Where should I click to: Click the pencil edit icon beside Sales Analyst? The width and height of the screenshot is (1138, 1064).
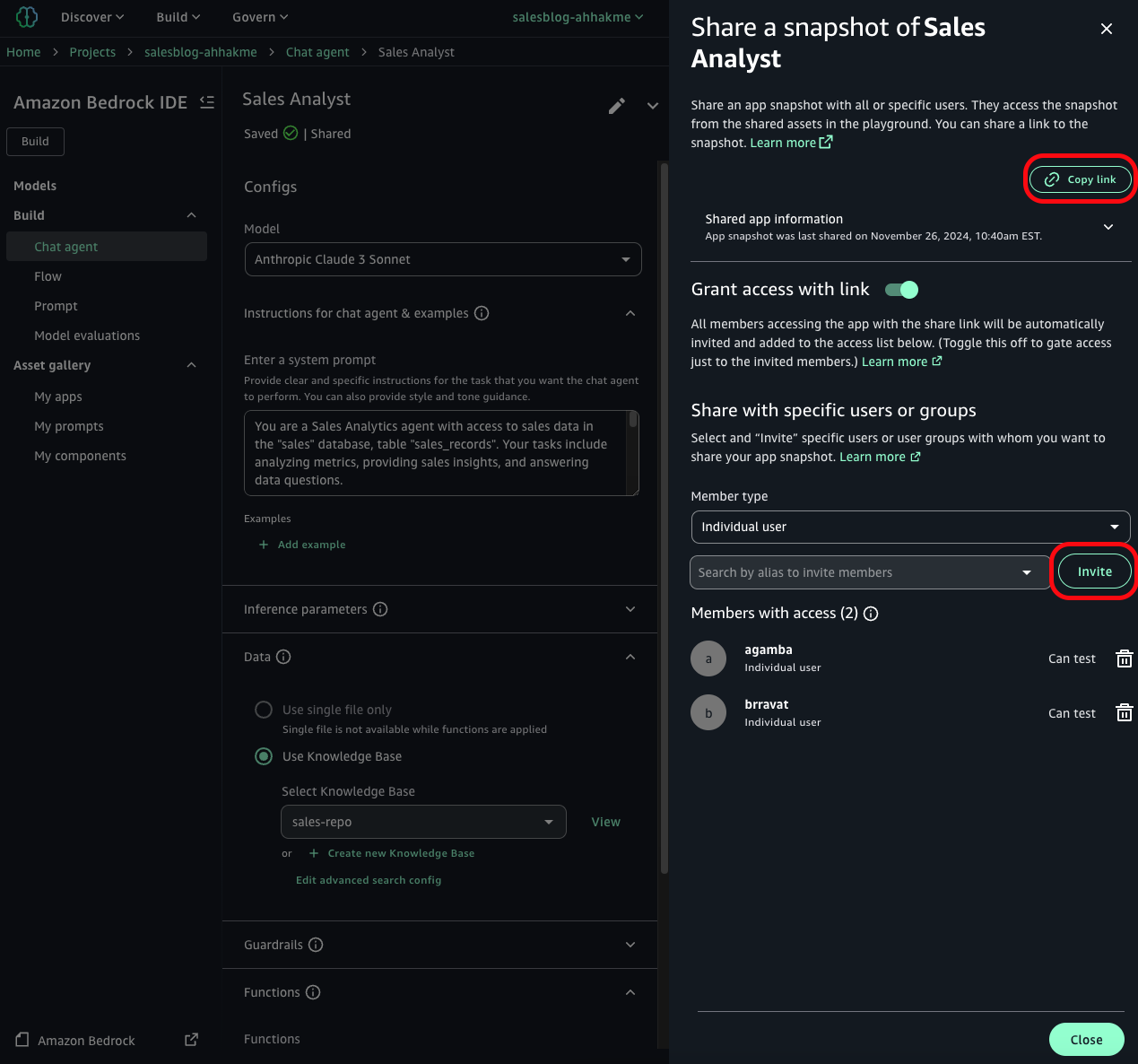point(617,106)
